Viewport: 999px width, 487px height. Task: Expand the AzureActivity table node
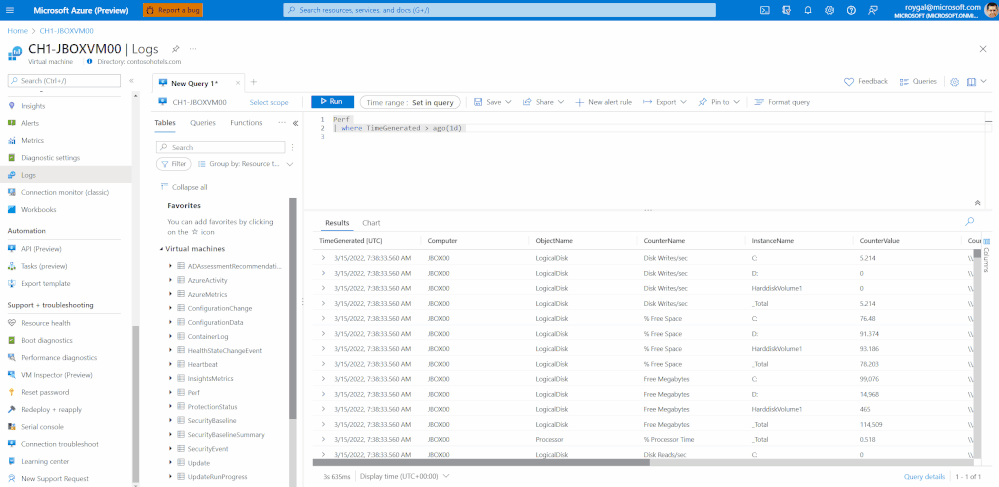(x=171, y=280)
